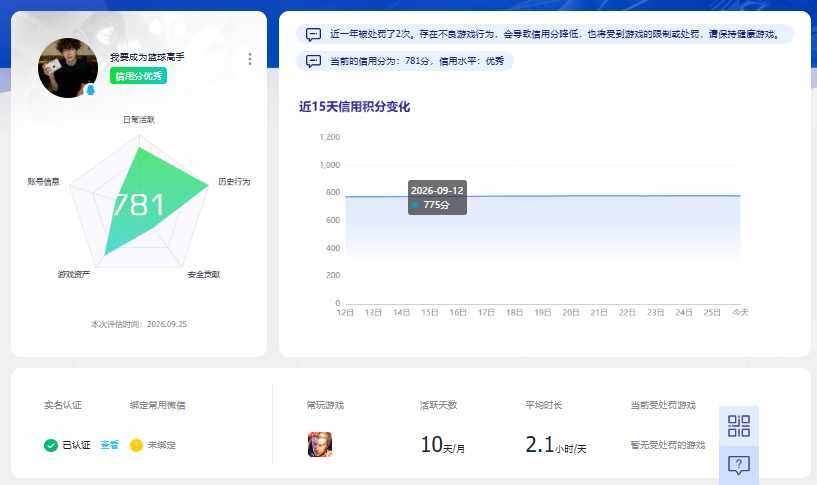Open the frequently played game icon

click(x=320, y=444)
